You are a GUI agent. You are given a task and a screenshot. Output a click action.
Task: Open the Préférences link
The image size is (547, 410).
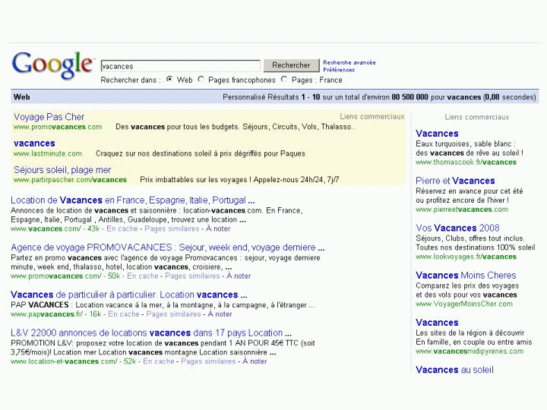pyautogui.click(x=338, y=70)
